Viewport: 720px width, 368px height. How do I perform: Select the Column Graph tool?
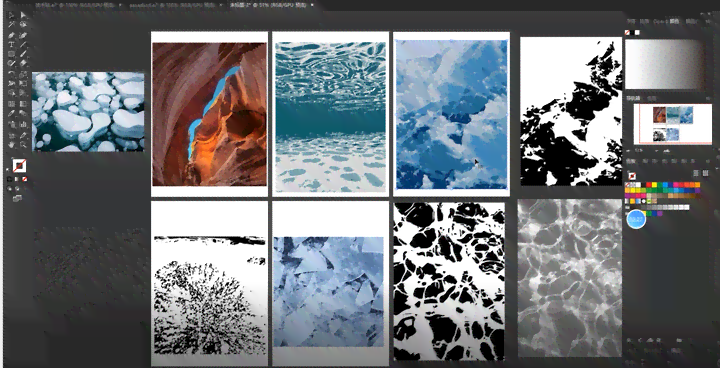tap(23, 124)
